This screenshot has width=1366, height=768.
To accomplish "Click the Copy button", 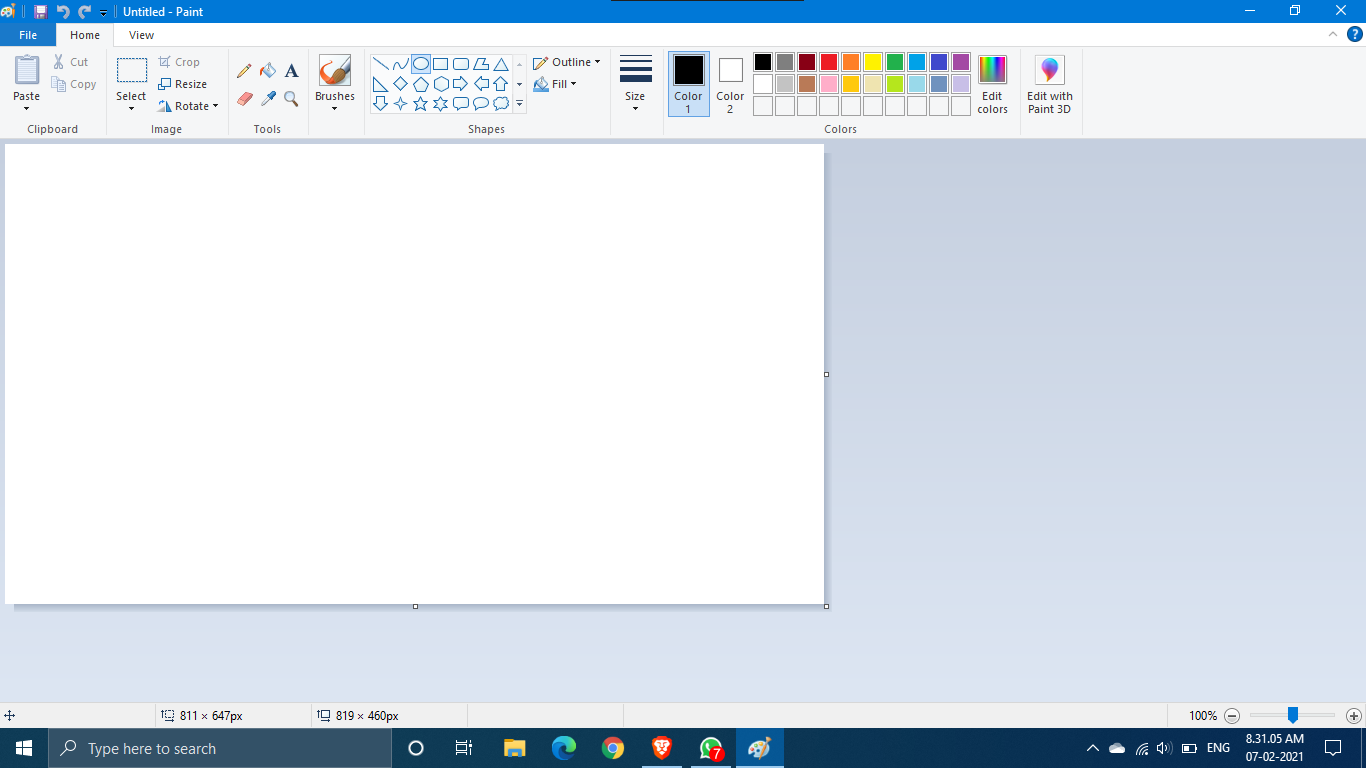I will click(x=75, y=84).
